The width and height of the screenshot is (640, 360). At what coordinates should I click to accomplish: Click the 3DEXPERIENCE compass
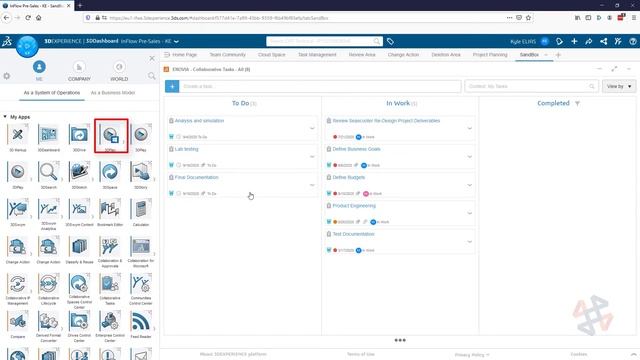[x=27, y=46]
